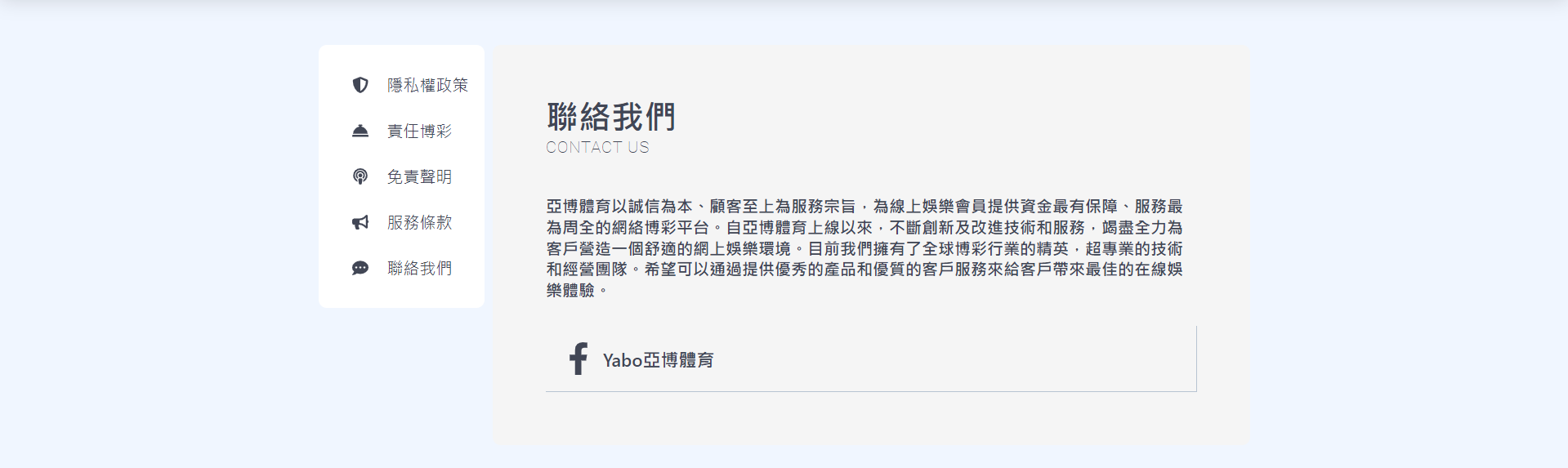Select the podcast-style icon next to 免責聲明
This screenshot has height=468, width=1568.
click(360, 176)
